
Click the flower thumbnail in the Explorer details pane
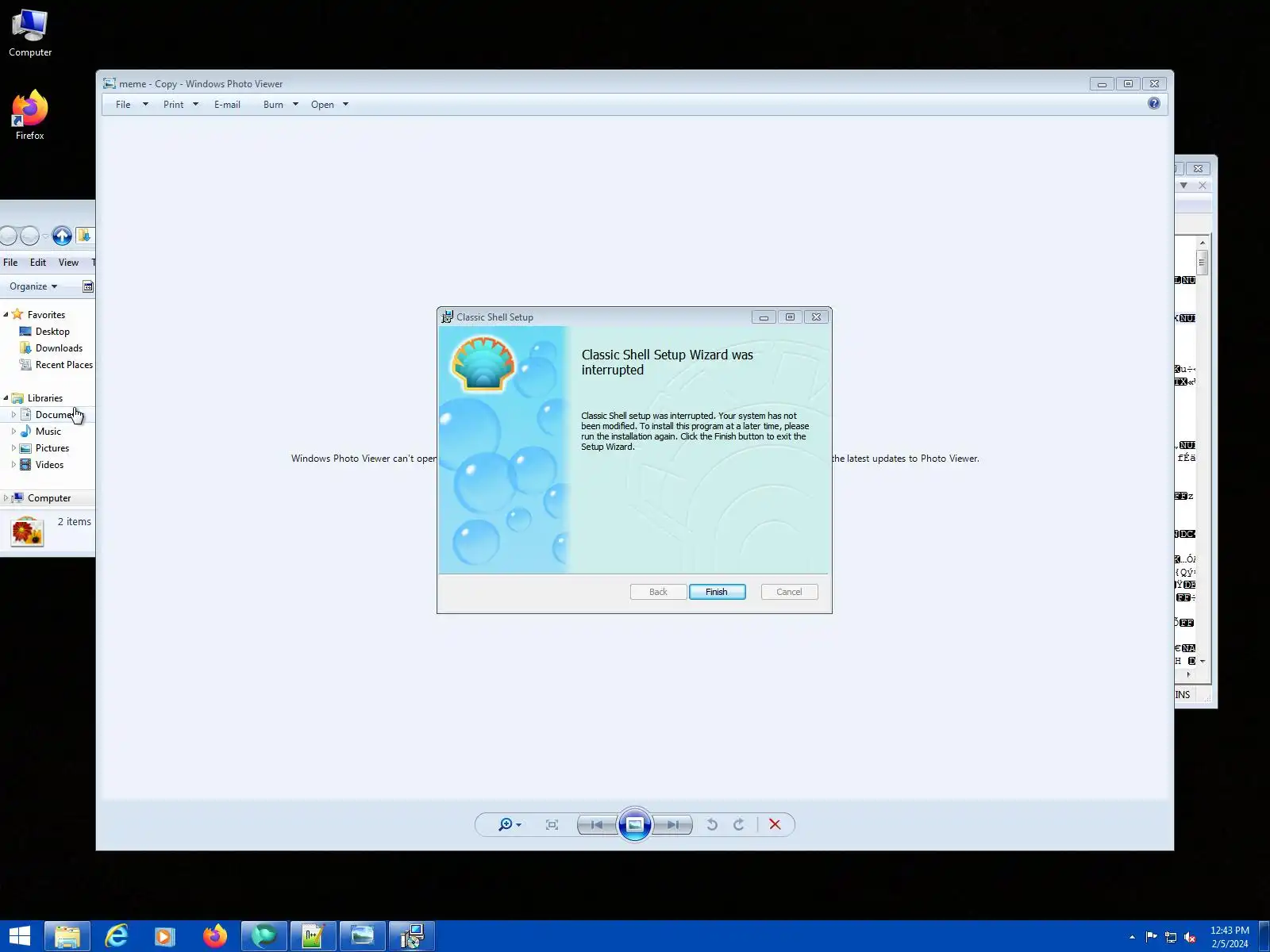(27, 532)
